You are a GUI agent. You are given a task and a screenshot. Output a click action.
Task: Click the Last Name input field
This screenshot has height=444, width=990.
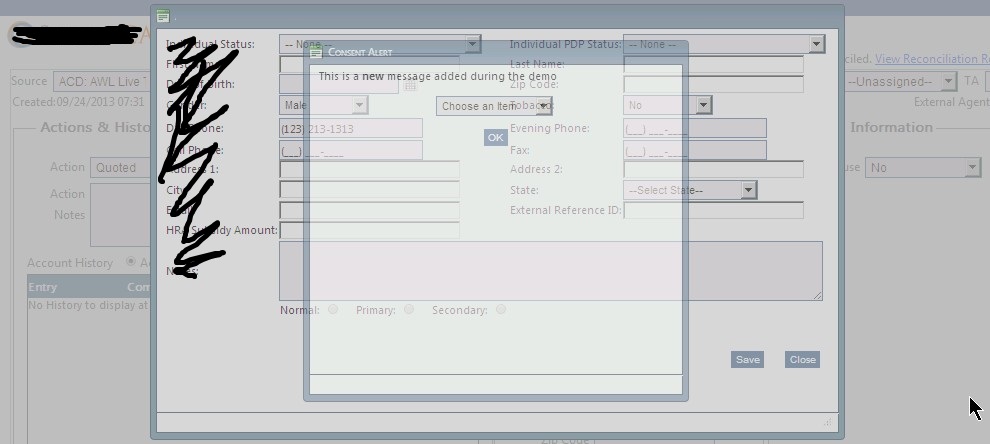click(x=713, y=64)
